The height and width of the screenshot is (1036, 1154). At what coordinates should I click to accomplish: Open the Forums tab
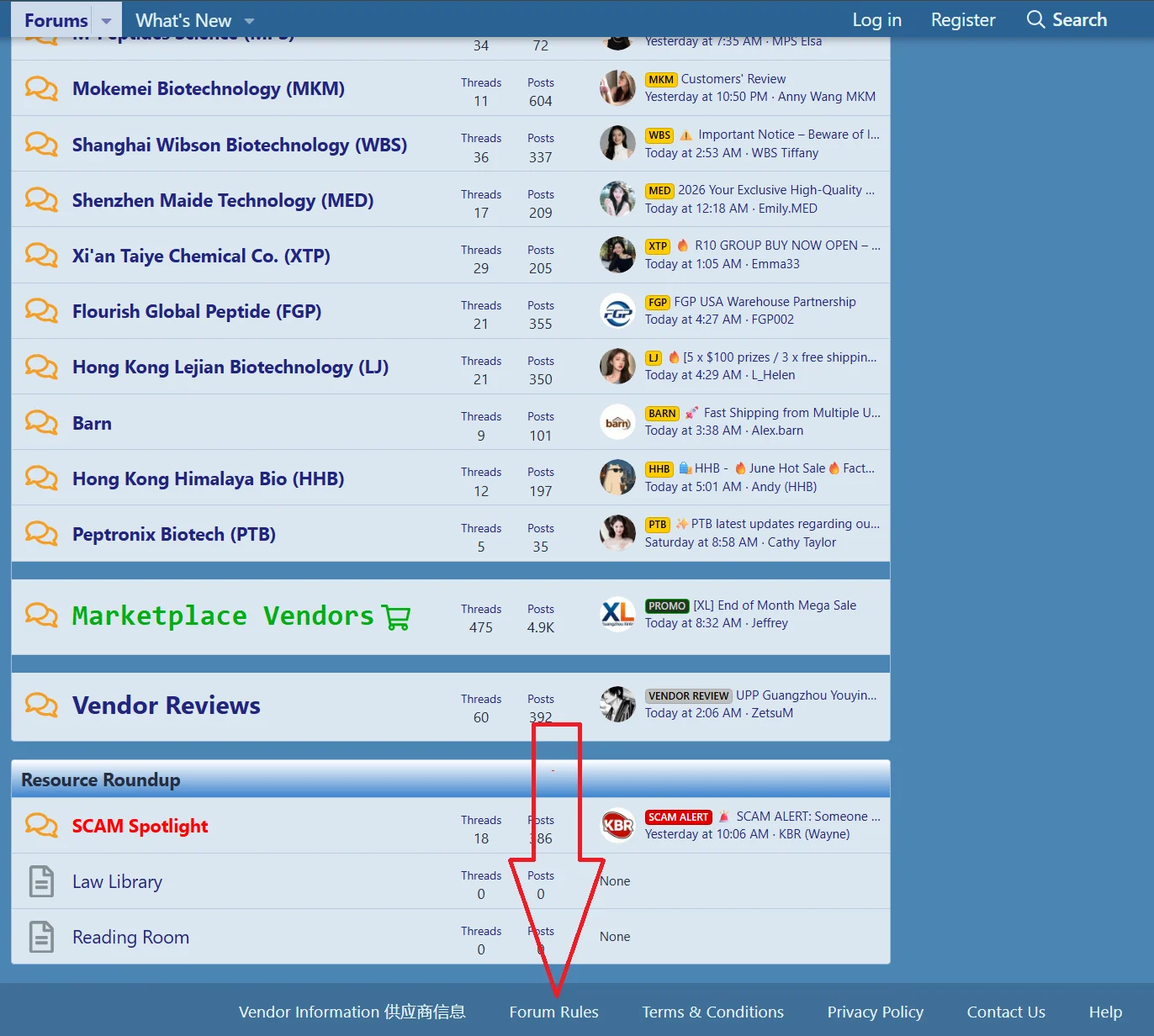(x=56, y=20)
